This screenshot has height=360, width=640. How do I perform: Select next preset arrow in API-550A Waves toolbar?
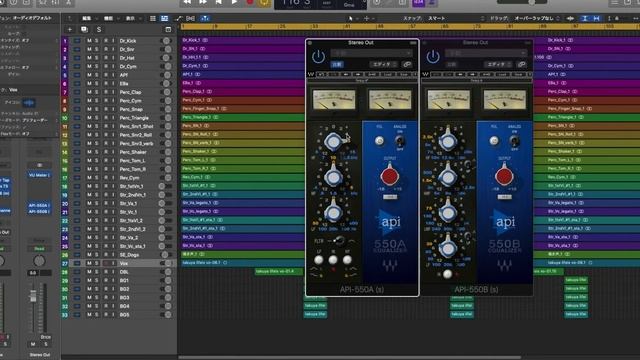358,74
